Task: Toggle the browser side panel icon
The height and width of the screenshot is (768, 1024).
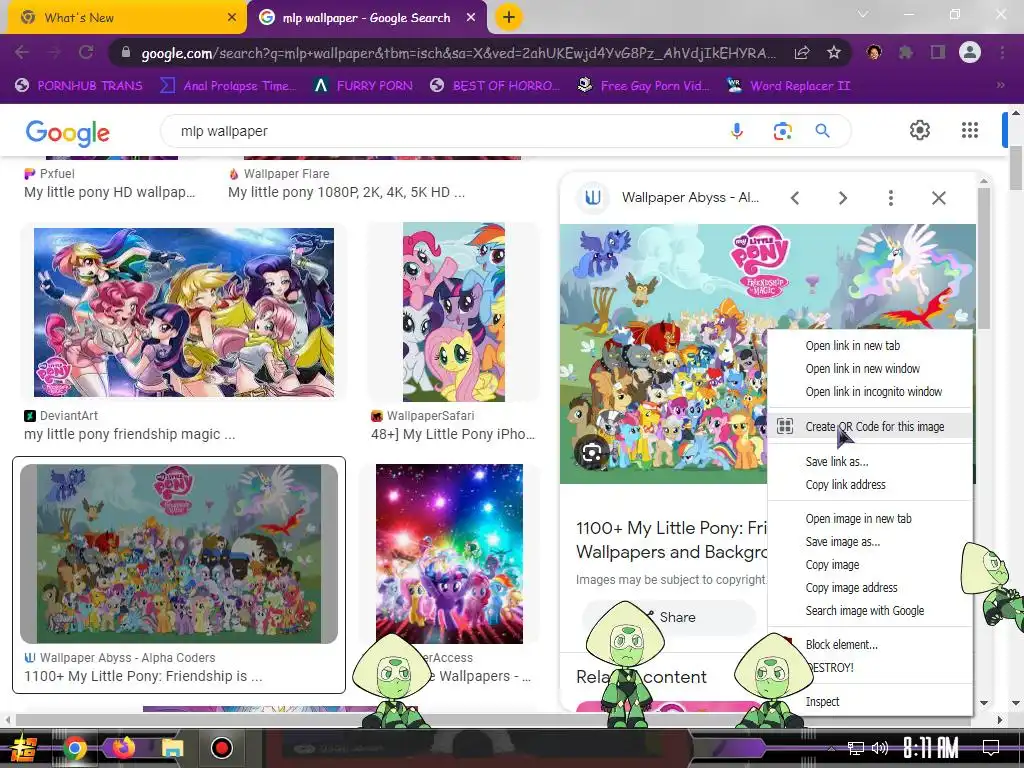Action: [938, 52]
